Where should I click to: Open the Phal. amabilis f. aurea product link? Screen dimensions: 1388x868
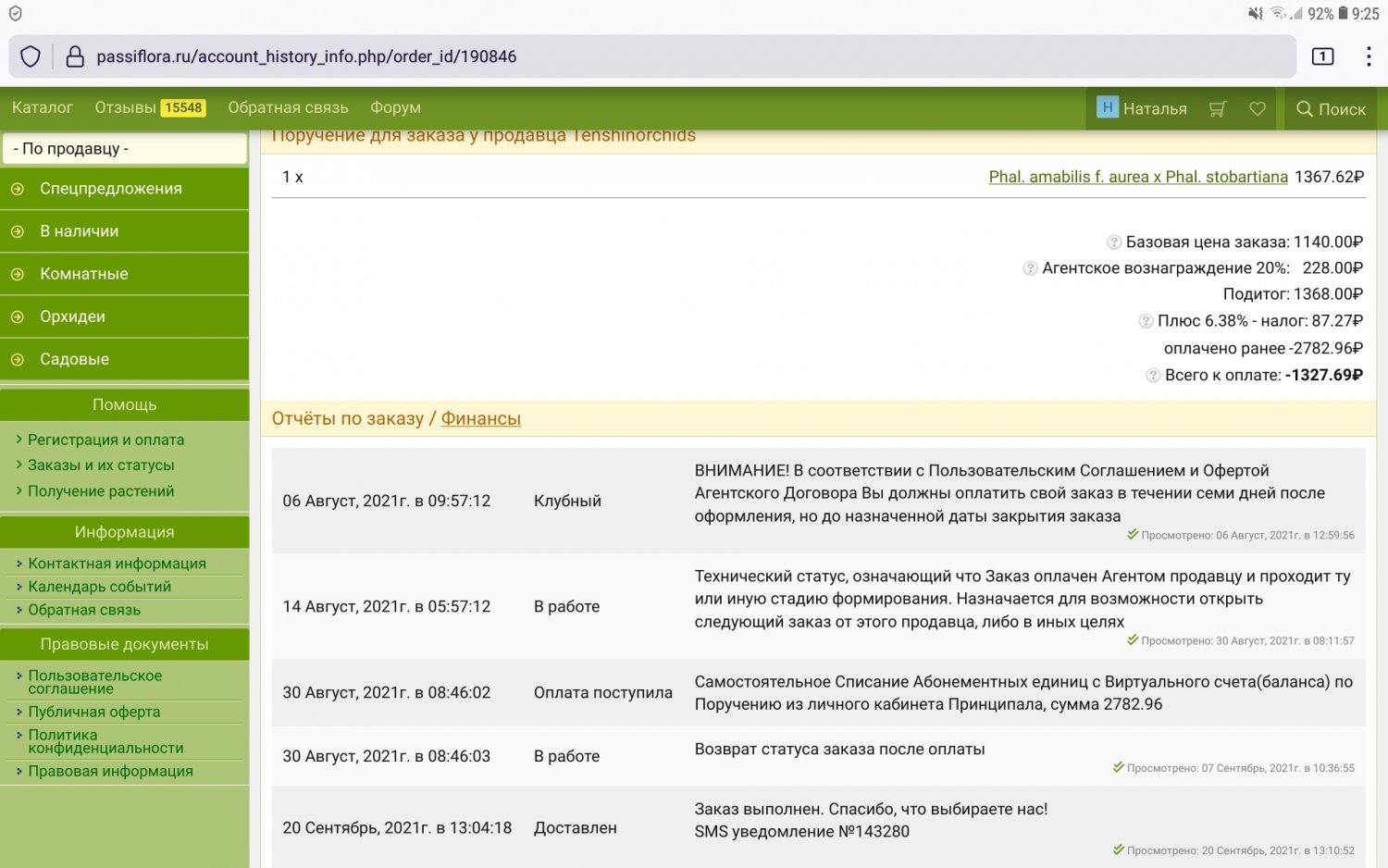click(1137, 177)
